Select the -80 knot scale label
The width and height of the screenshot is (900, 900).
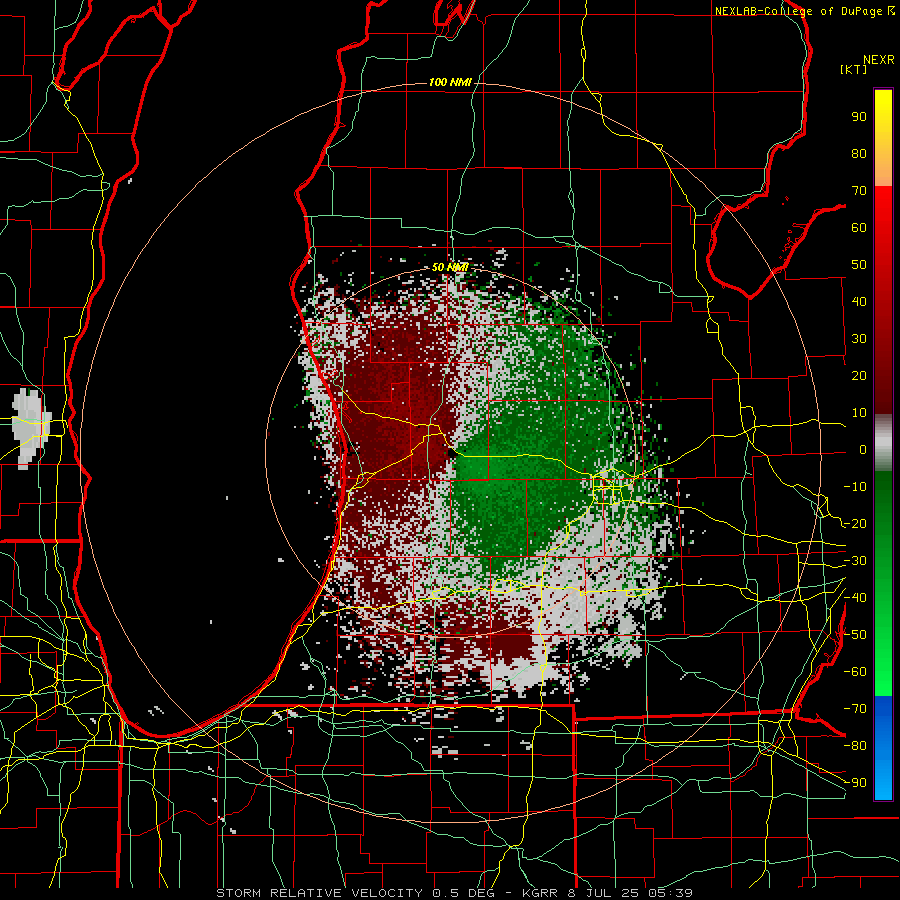click(855, 746)
